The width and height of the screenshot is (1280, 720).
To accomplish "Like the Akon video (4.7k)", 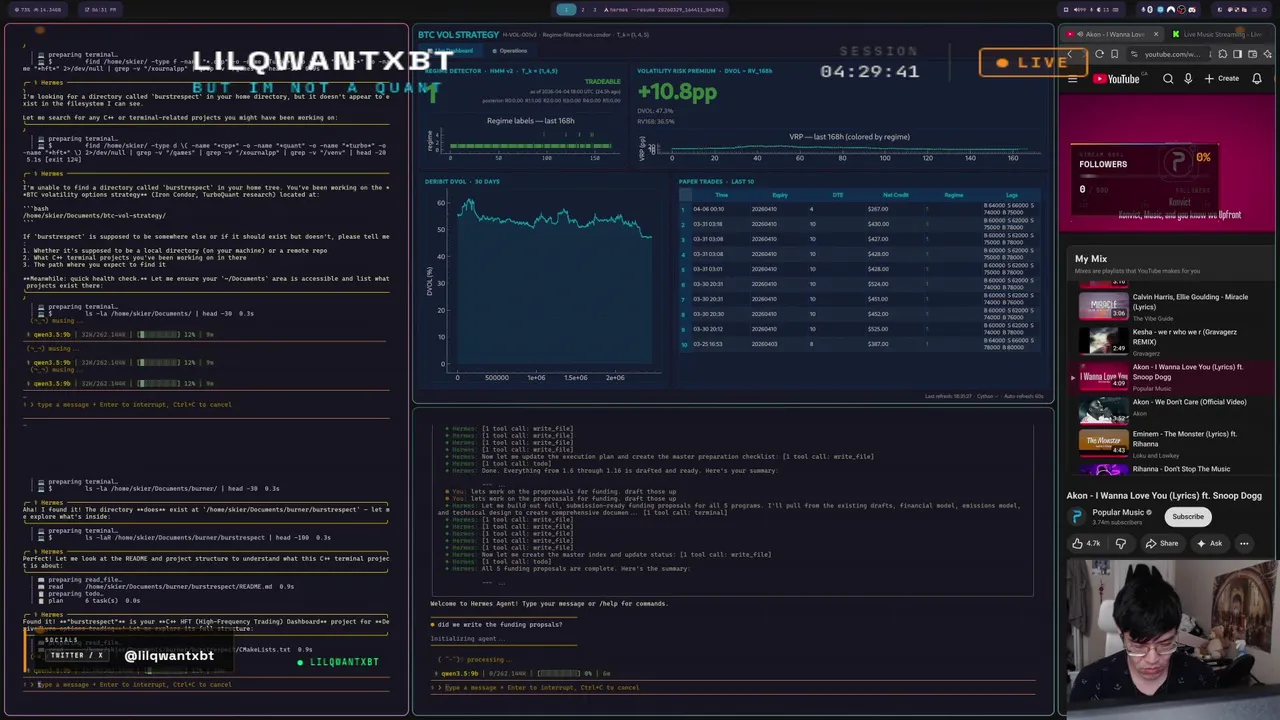I will coord(1086,544).
